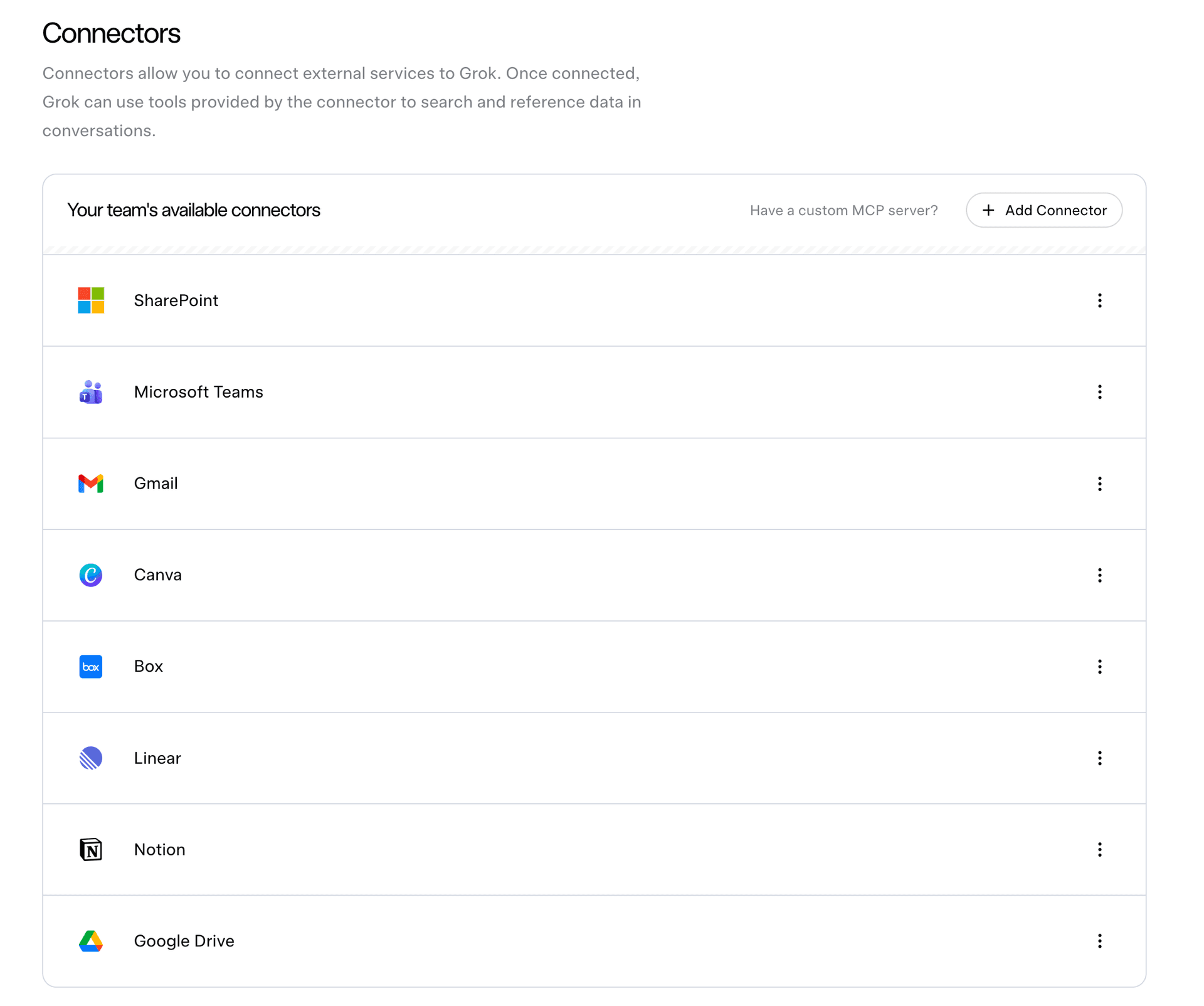Click the SharePoint connector logo icon

91,300
